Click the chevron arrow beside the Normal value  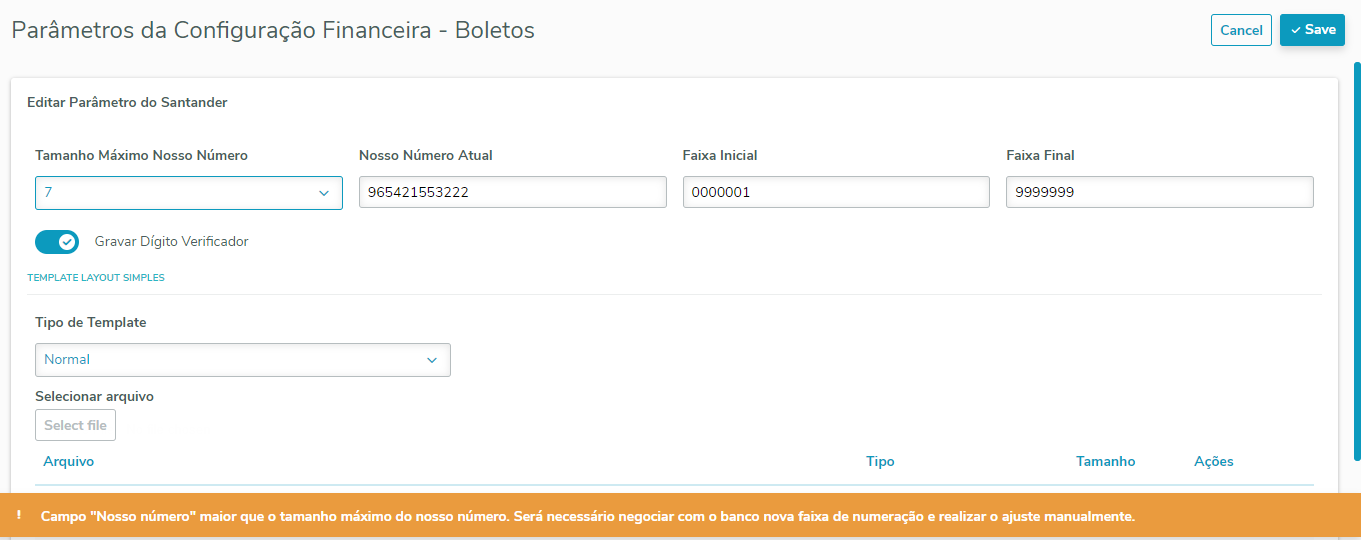pyautogui.click(x=432, y=360)
